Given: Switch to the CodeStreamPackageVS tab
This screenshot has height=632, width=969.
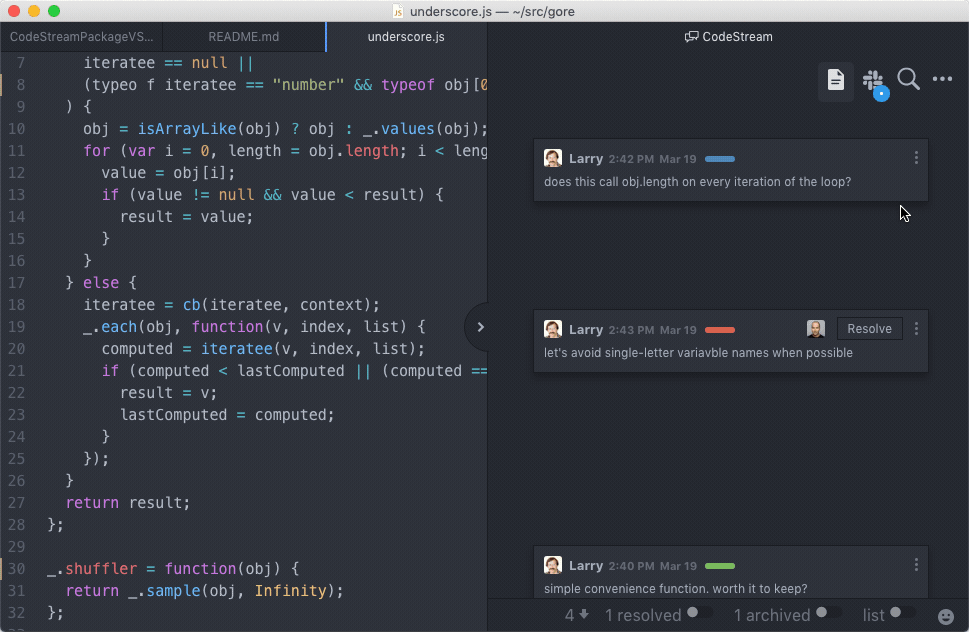Looking at the screenshot, I should click(81, 36).
